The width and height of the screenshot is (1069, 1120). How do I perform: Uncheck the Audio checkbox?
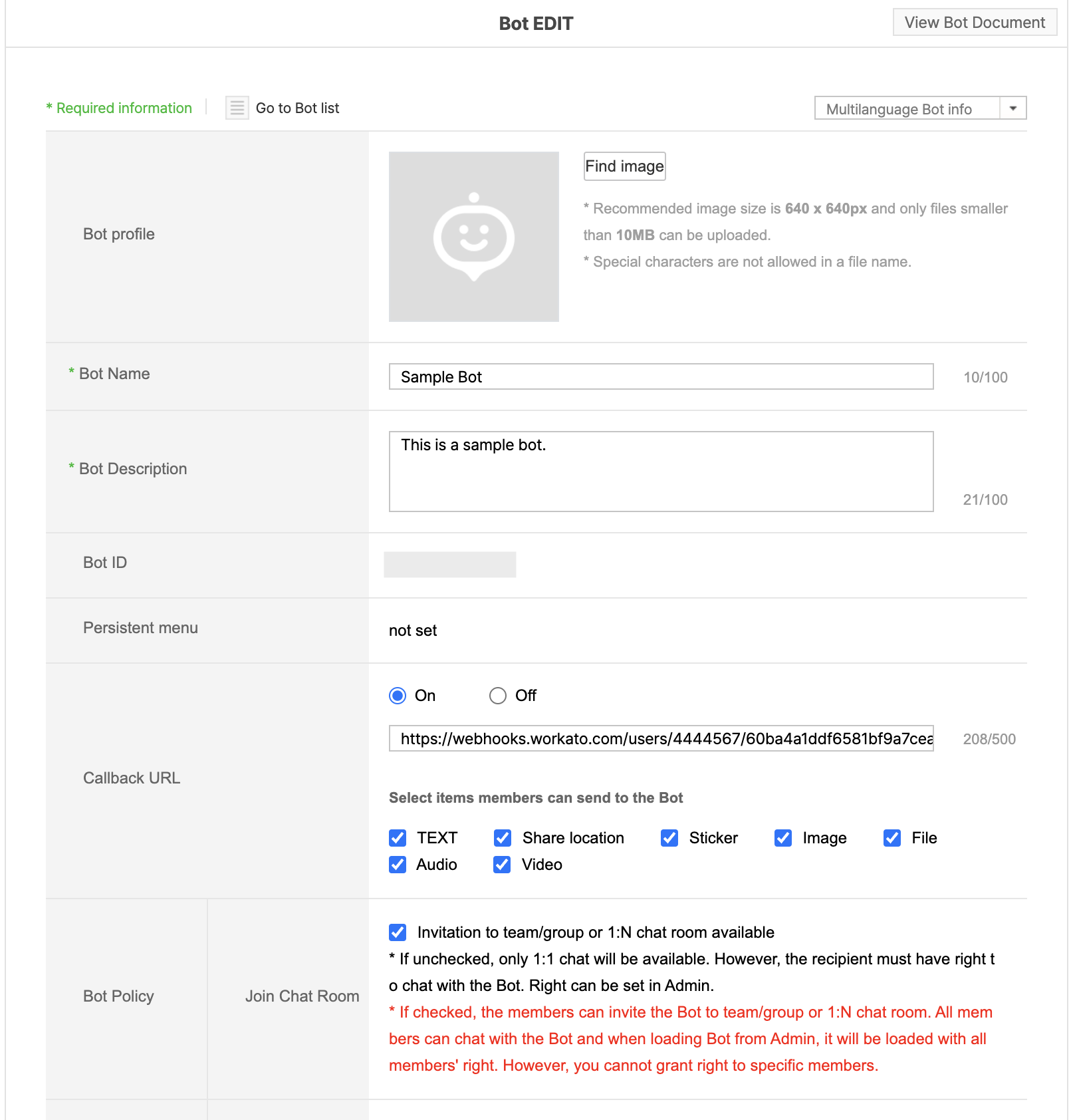(x=397, y=865)
